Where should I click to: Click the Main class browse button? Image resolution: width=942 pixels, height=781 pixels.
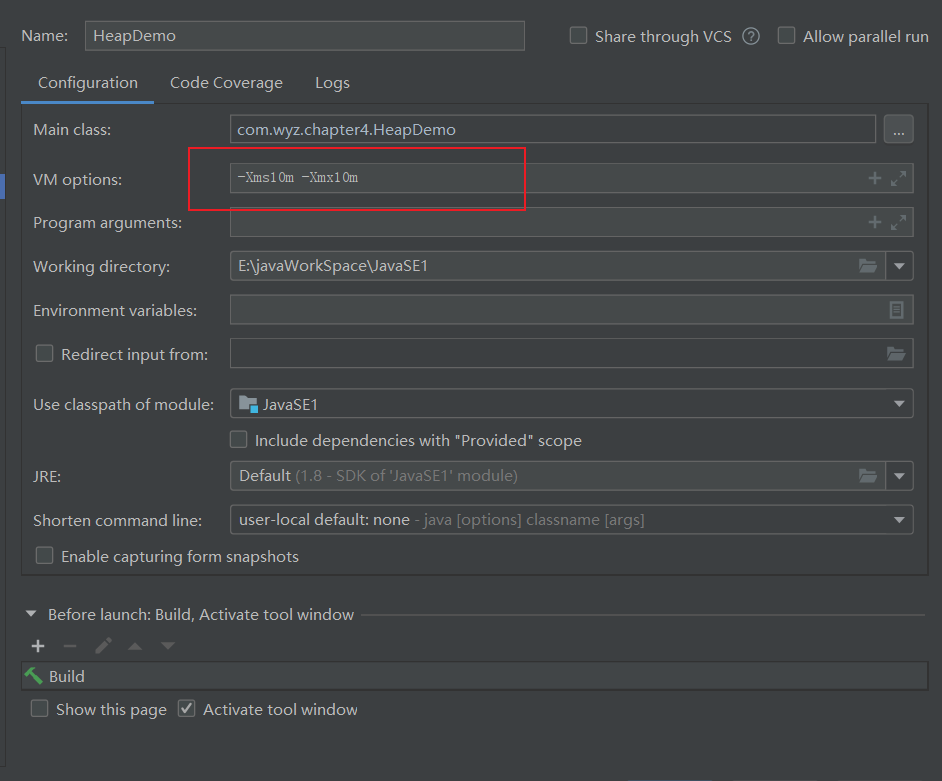898,129
